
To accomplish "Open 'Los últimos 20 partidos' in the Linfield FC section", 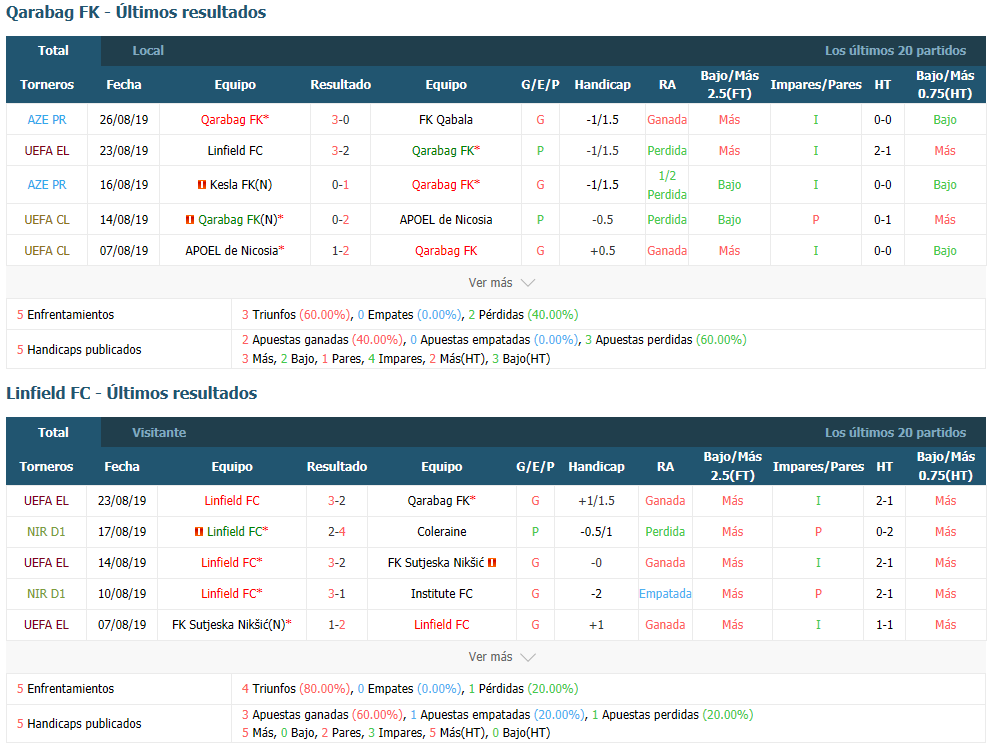I will coord(895,433).
